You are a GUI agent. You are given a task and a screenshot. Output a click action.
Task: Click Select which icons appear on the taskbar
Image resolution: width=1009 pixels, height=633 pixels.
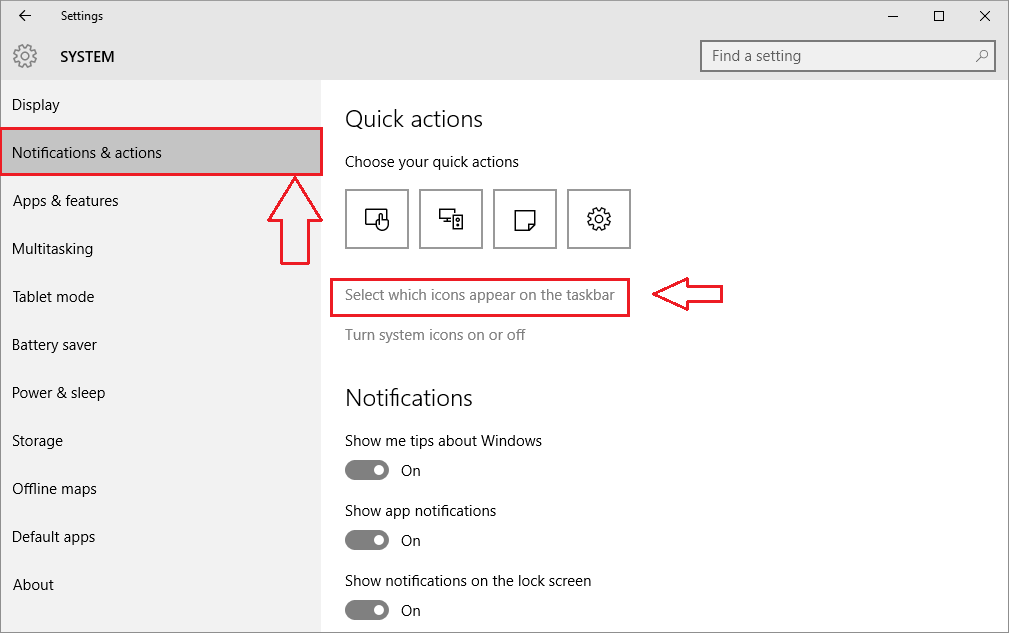(479, 295)
